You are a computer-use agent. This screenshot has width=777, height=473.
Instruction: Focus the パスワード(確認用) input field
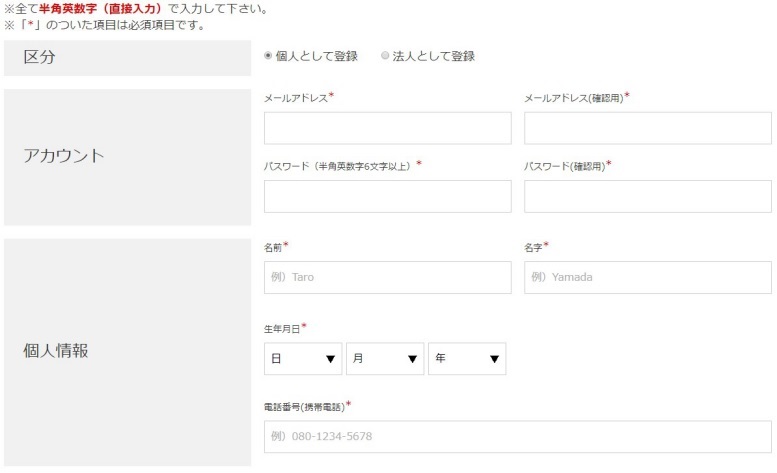648,197
